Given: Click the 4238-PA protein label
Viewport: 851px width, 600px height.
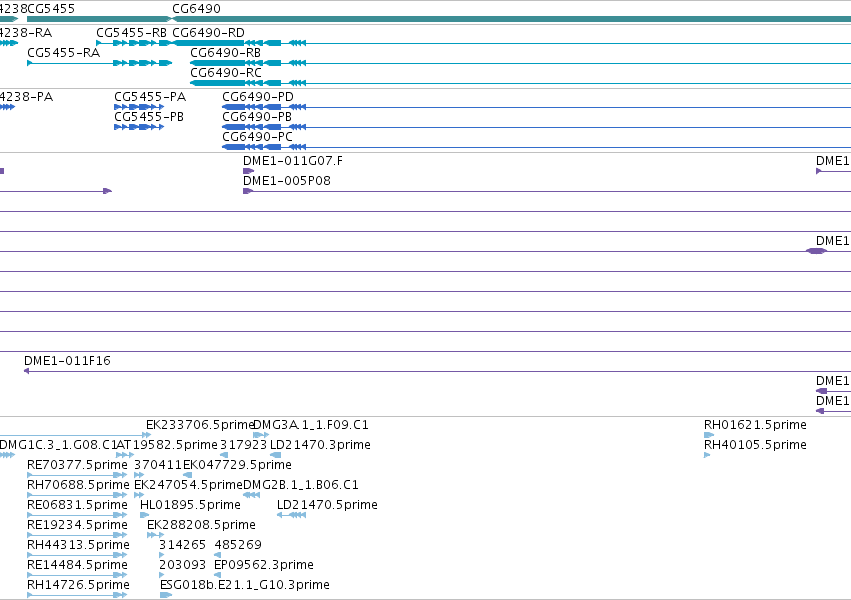Looking at the screenshot, I should click(27, 97).
